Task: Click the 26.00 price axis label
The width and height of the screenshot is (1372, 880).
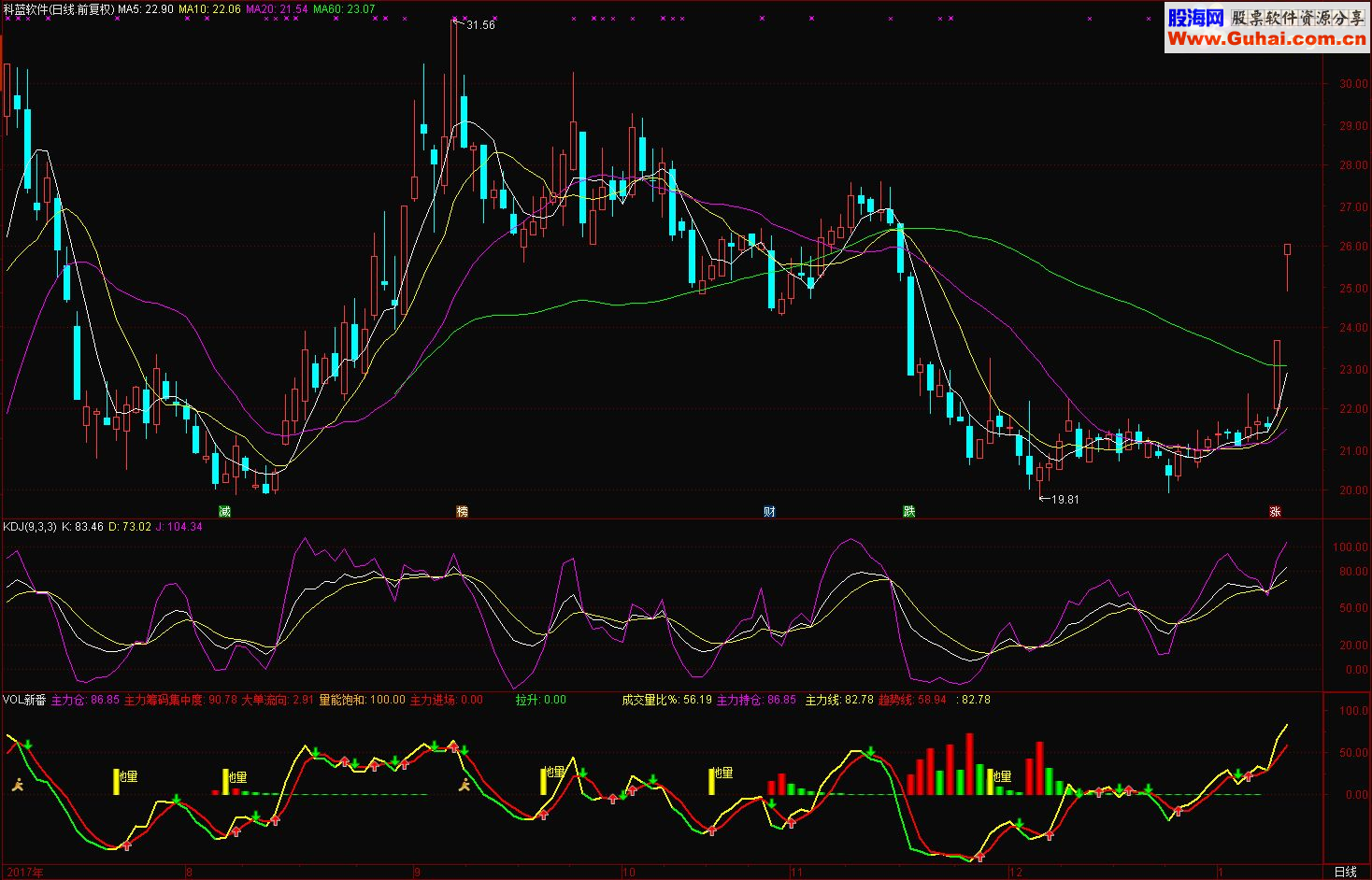Action: coord(1353,248)
